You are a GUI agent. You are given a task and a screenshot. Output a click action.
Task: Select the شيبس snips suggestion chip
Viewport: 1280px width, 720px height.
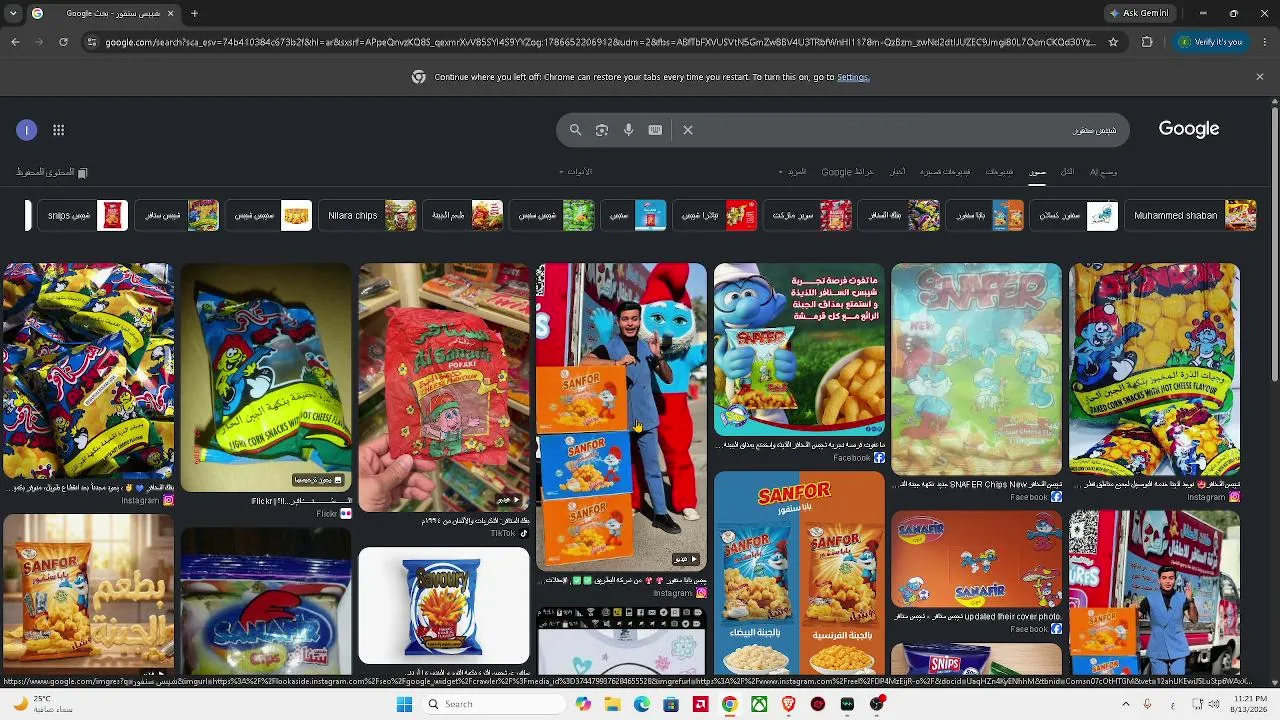(83, 215)
